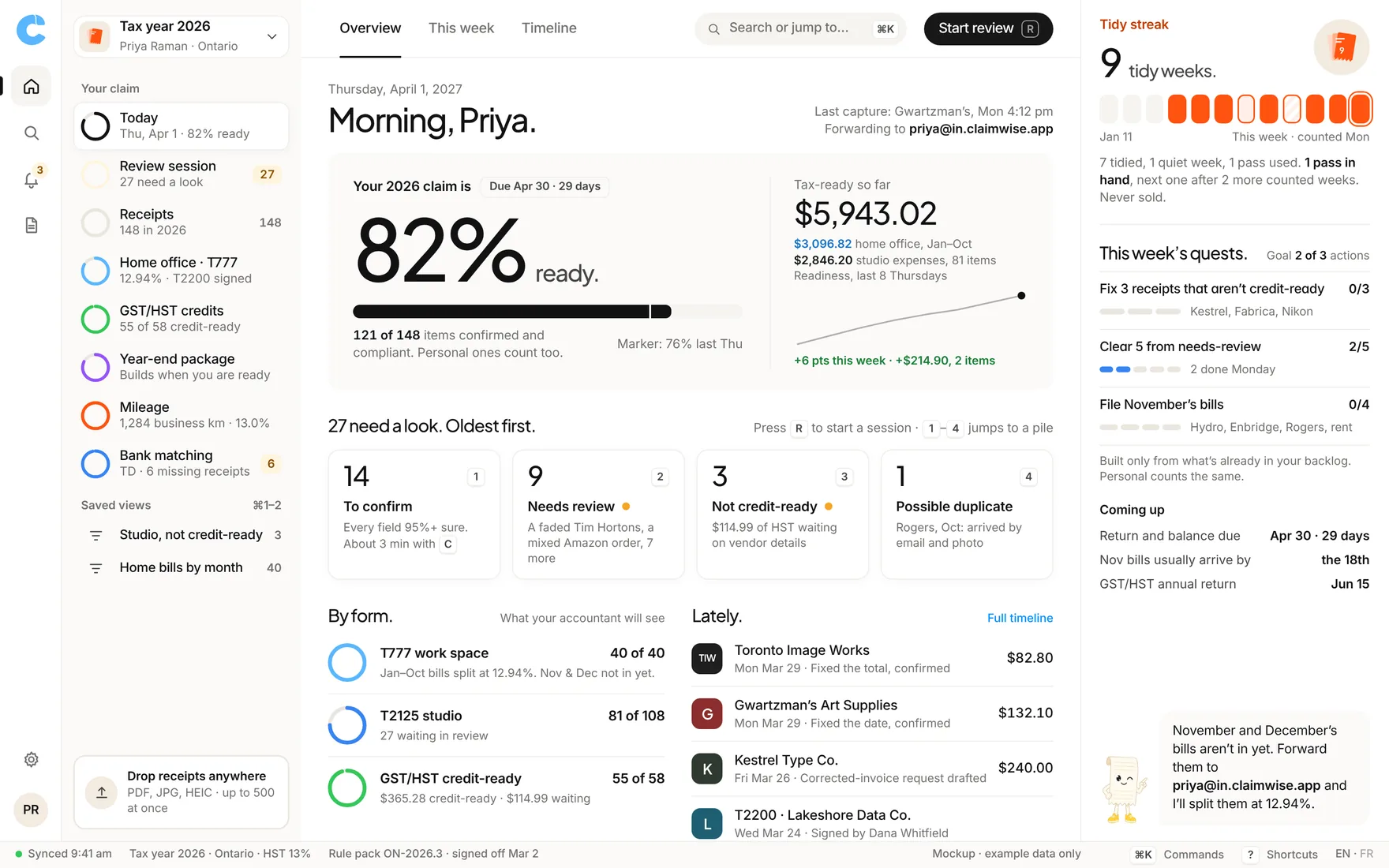
Task: Click the Bank matching blue ring
Action: tap(95, 463)
